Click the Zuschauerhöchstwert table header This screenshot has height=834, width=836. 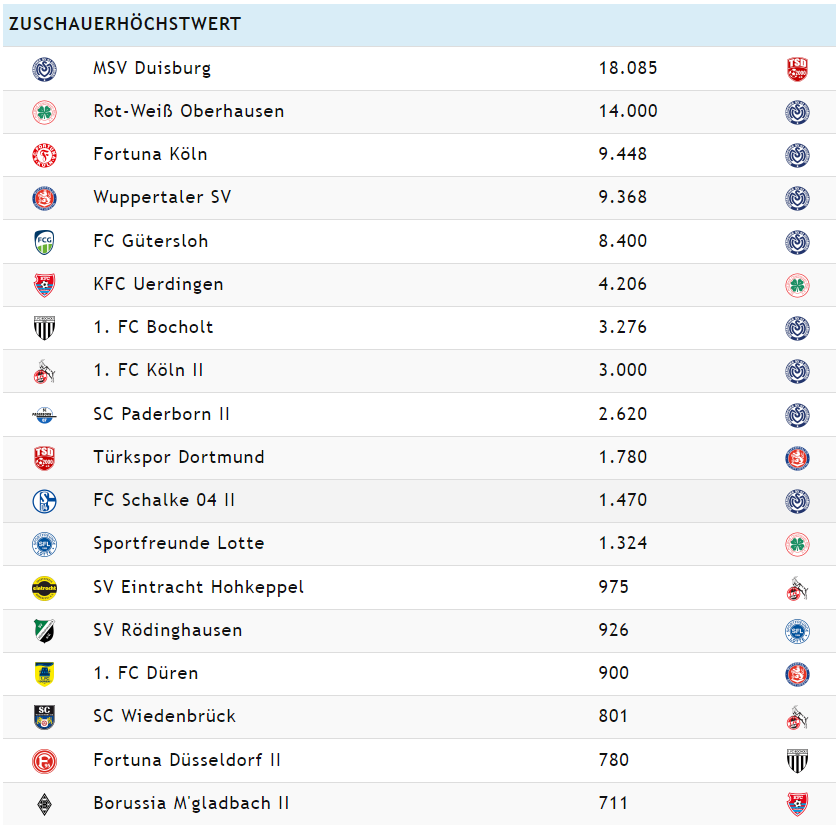(125, 24)
